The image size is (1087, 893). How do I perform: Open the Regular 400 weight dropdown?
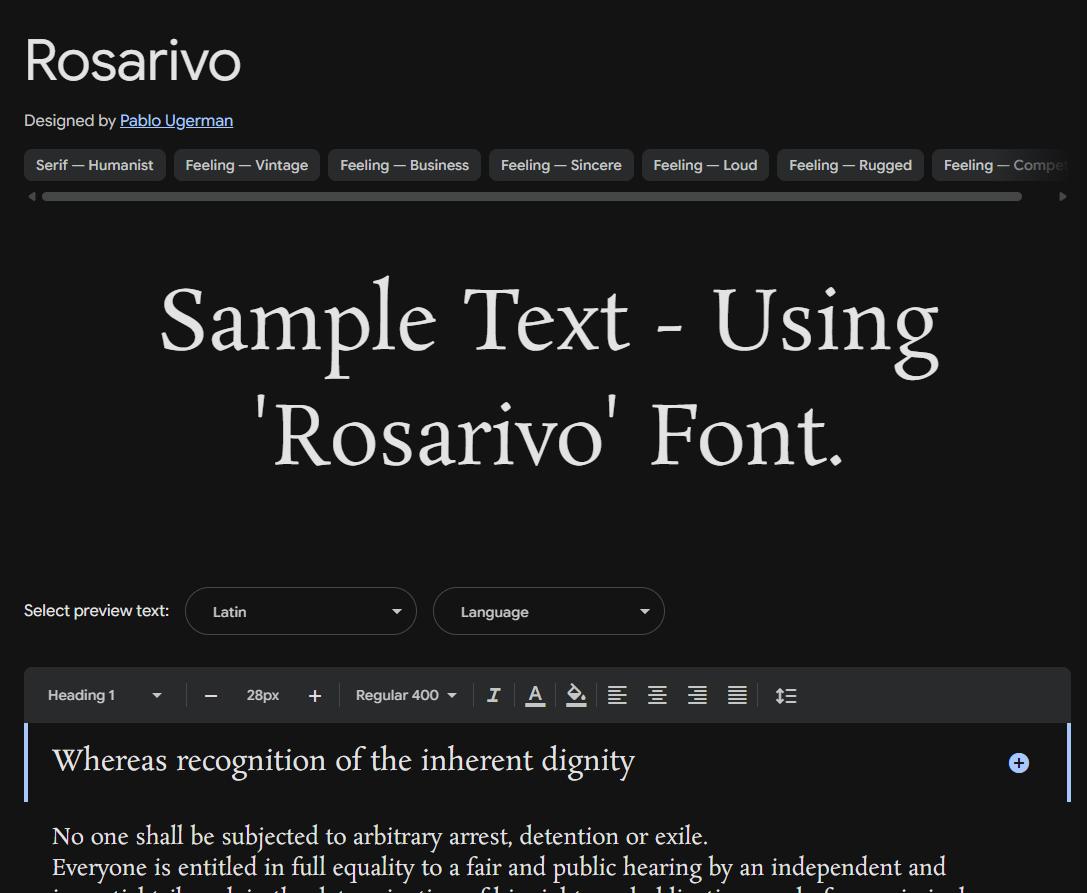click(x=406, y=695)
